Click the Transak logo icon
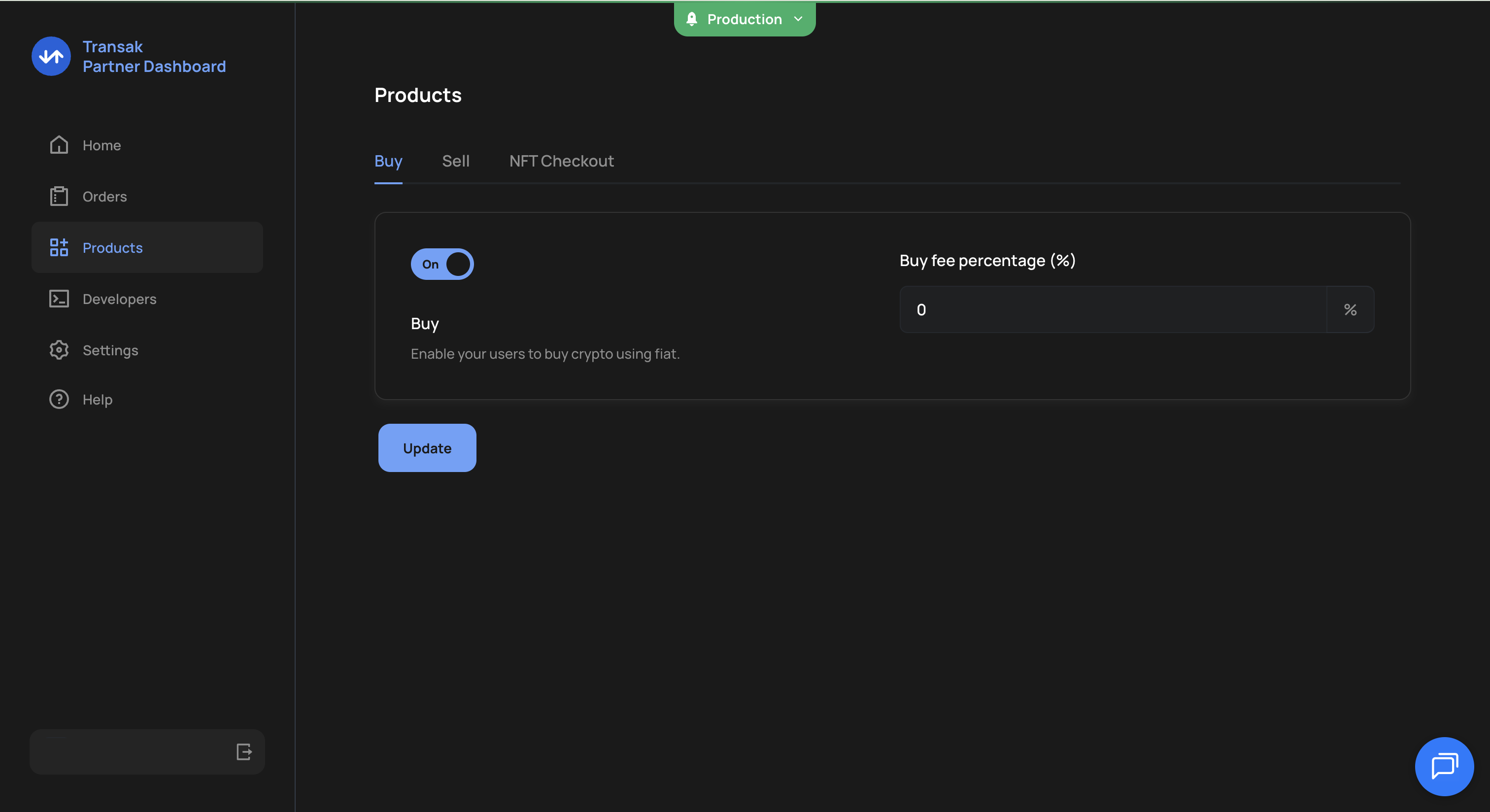 tap(51, 56)
